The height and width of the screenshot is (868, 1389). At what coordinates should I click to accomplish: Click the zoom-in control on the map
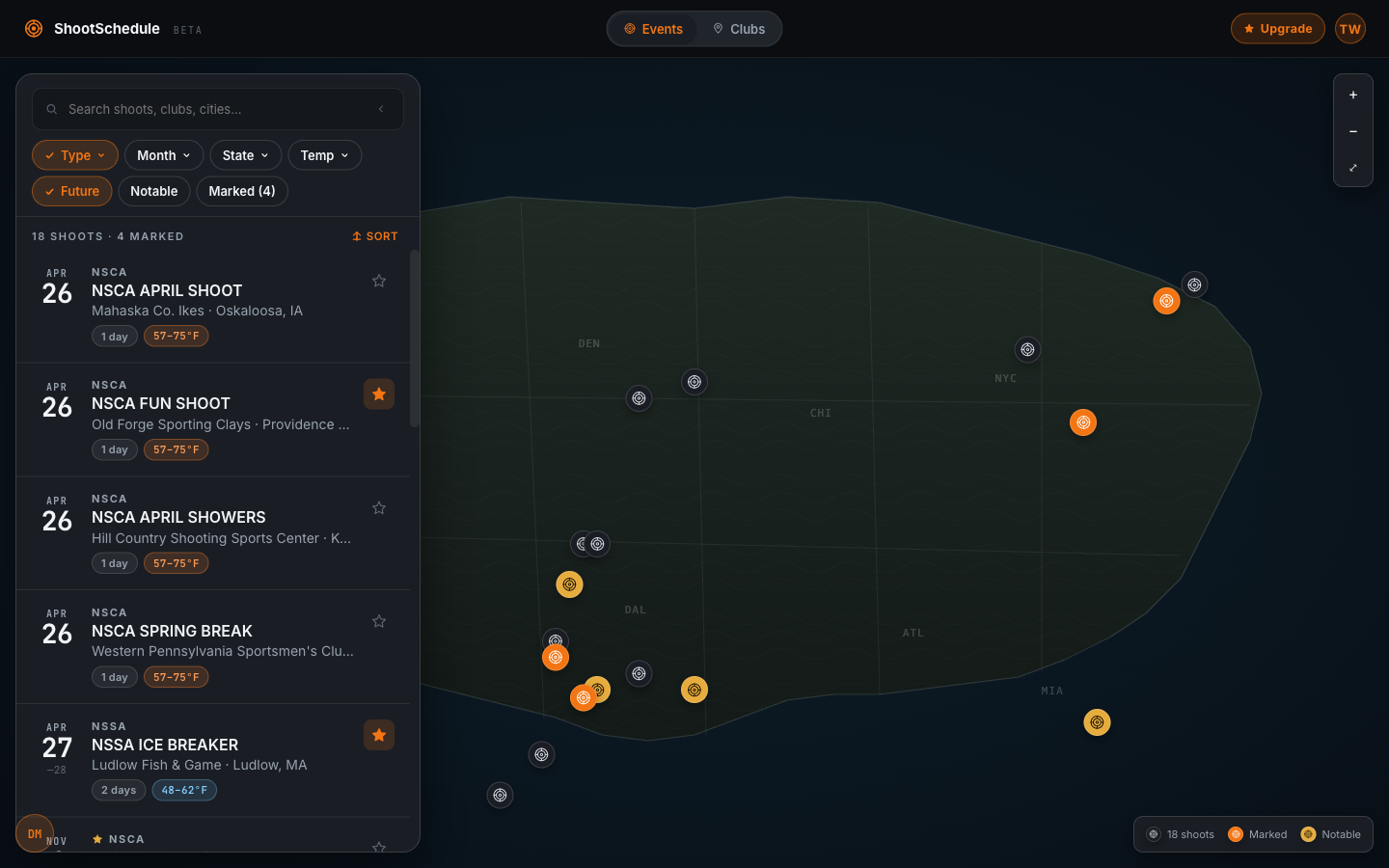[1353, 95]
